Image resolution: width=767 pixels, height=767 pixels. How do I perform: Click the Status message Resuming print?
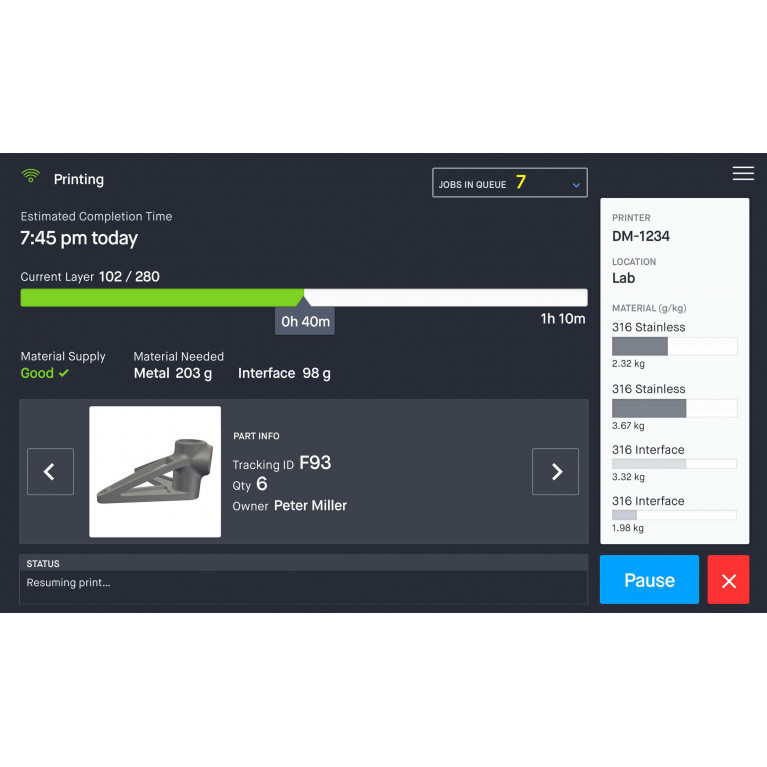tap(68, 583)
